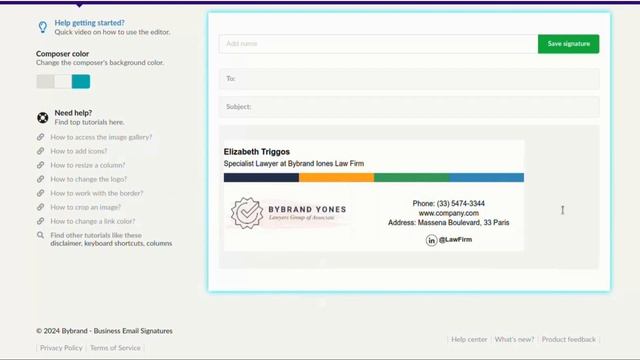Click link icon beside add icons tutorial
Image resolution: width=640 pixels, height=360 pixels.
(x=40, y=151)
